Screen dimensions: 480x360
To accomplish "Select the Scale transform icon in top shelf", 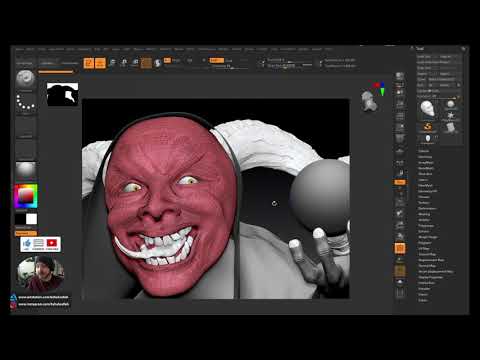I will pyautogui.click(x=124, y=62).
